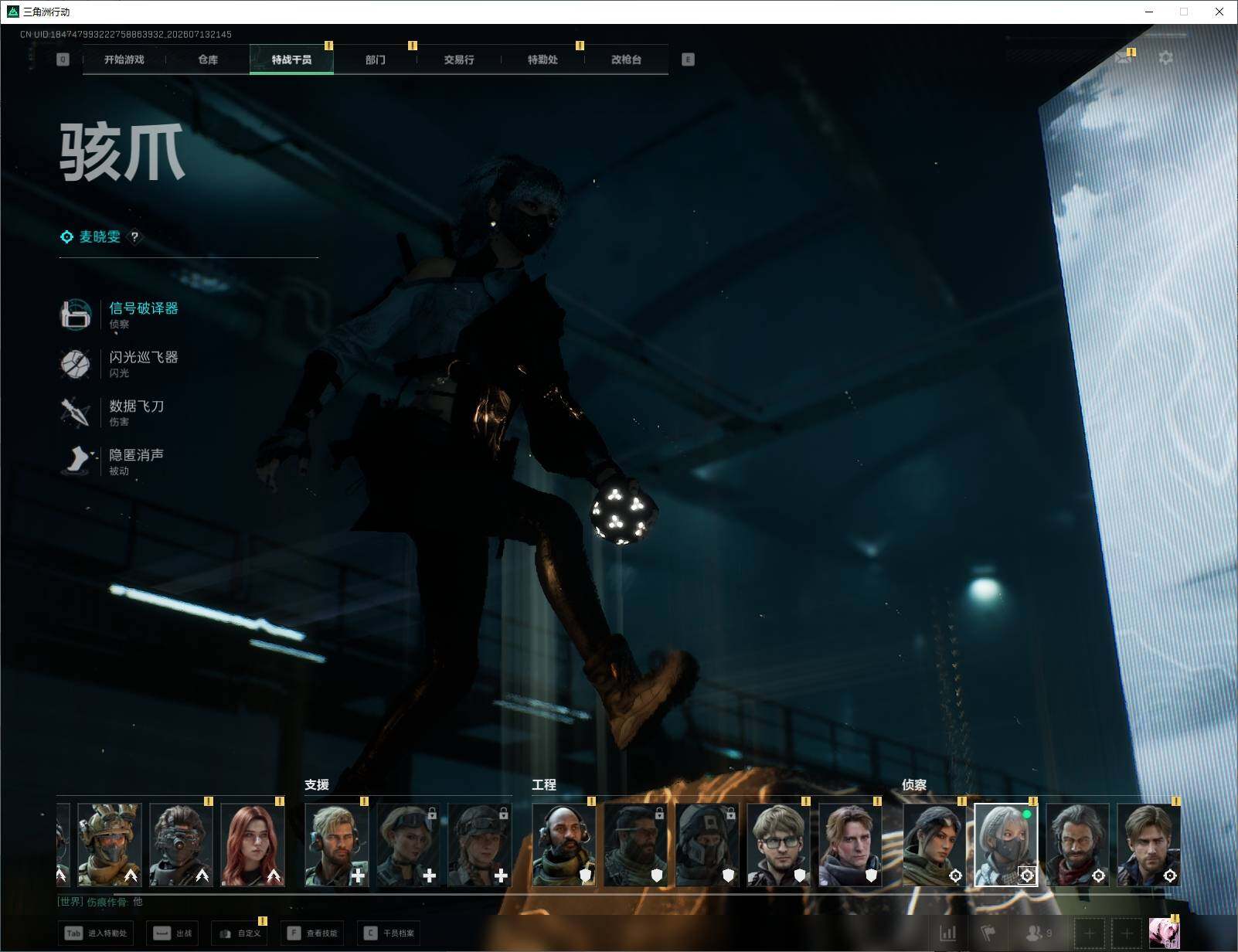Click the player avatar in bottom bar
Screen dimensions: 1238x952
tap(1164, 933)
